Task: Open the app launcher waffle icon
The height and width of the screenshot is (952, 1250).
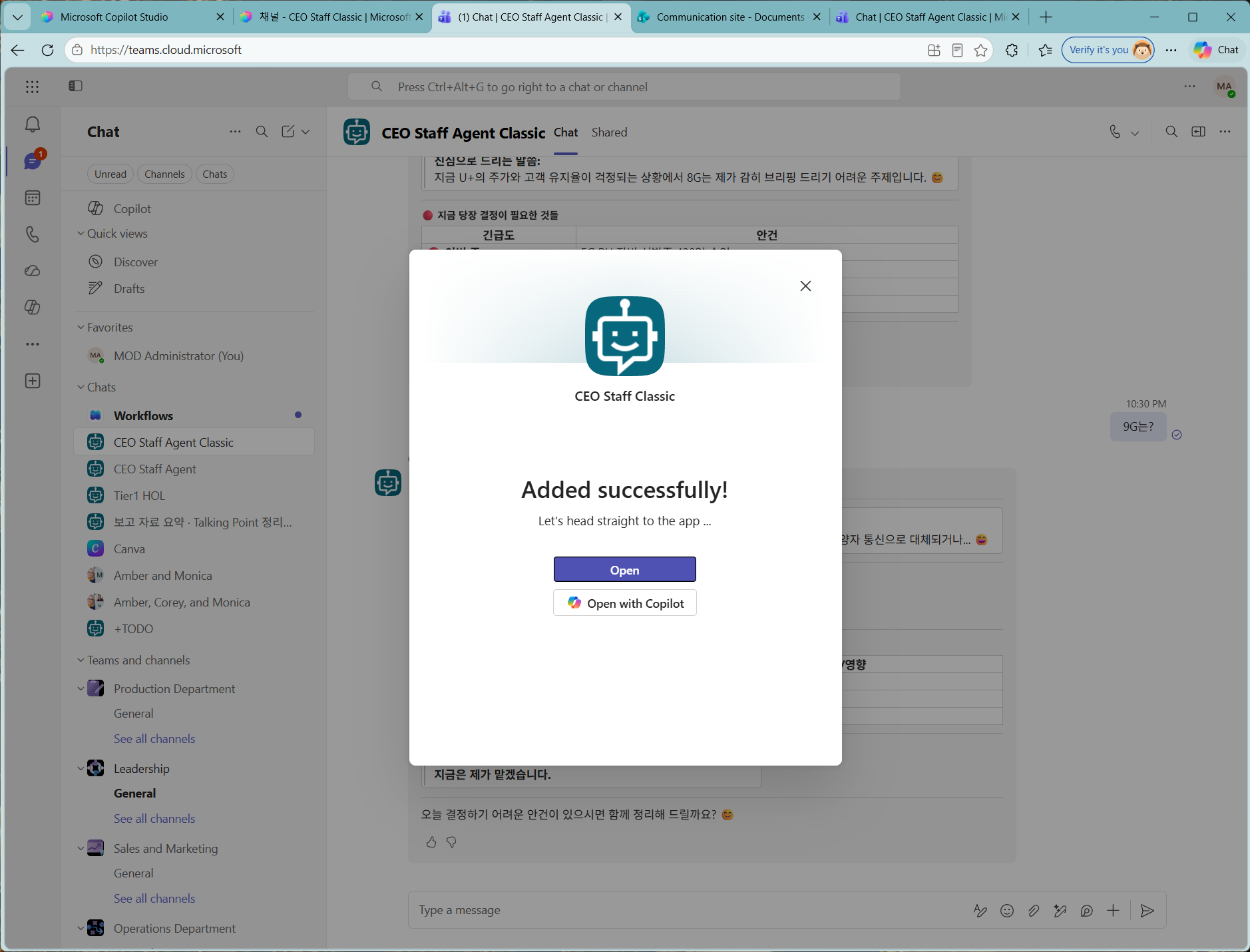Action: pyautogui.click(x=32, y=87)
